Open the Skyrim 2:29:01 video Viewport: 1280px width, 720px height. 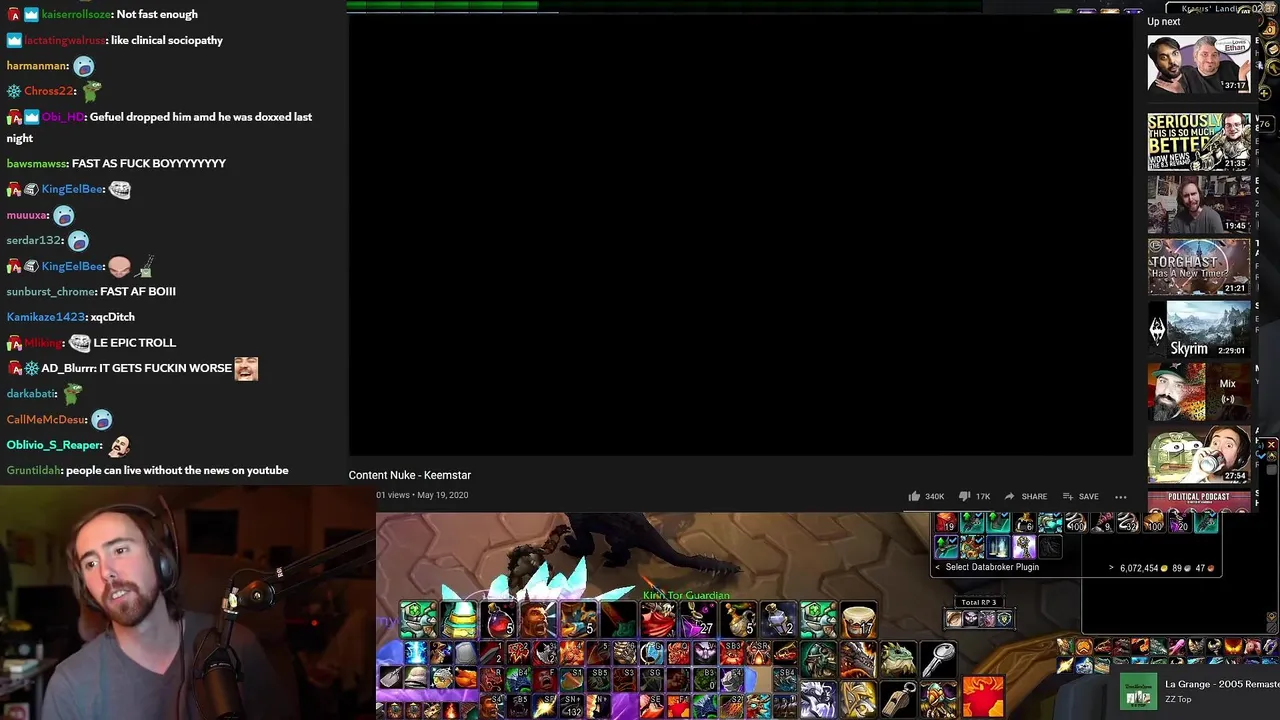pyautogui.click(x=1198, y=330)
